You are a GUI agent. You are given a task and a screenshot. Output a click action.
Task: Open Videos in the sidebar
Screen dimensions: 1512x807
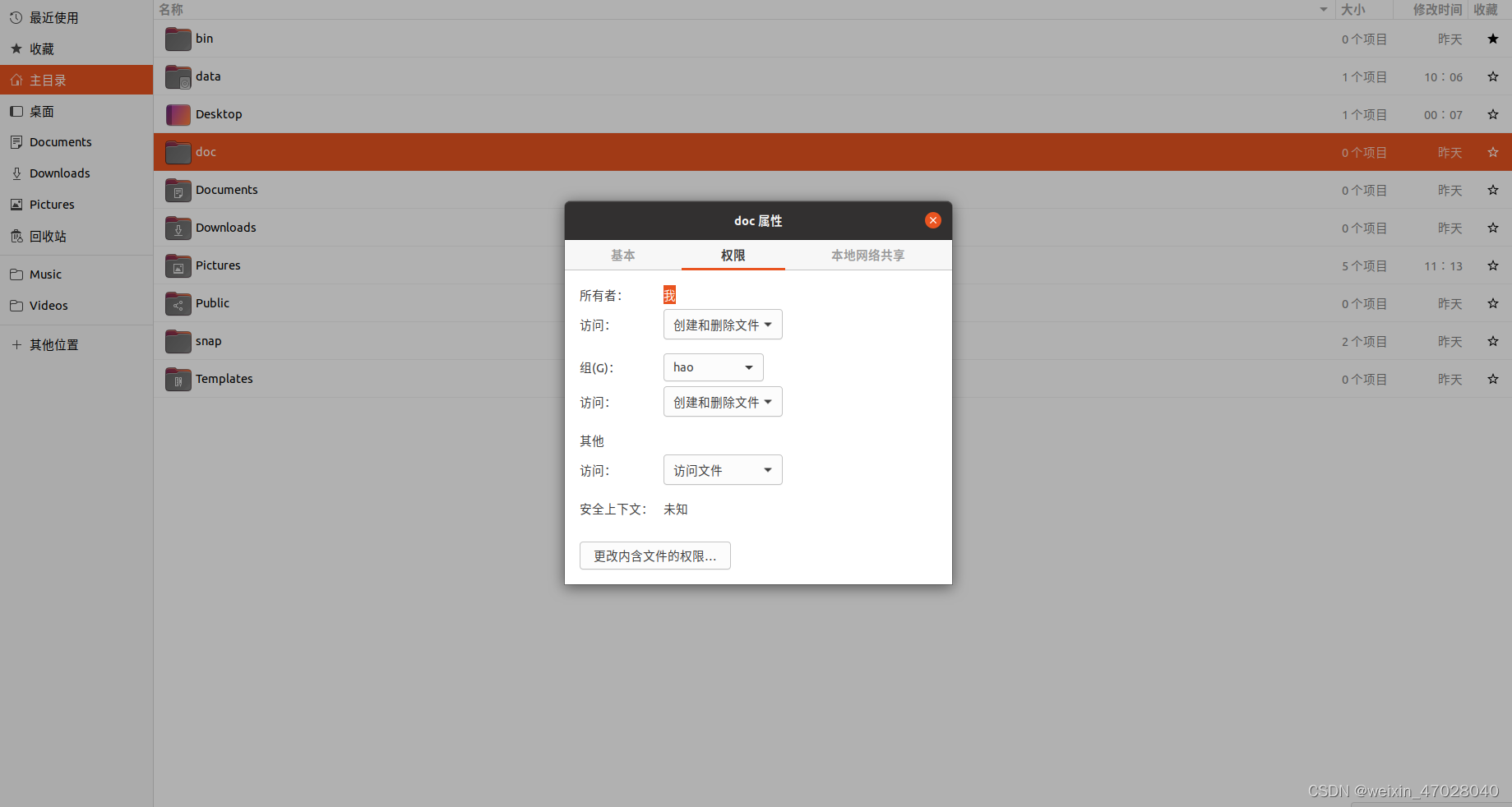pos(76,306)
